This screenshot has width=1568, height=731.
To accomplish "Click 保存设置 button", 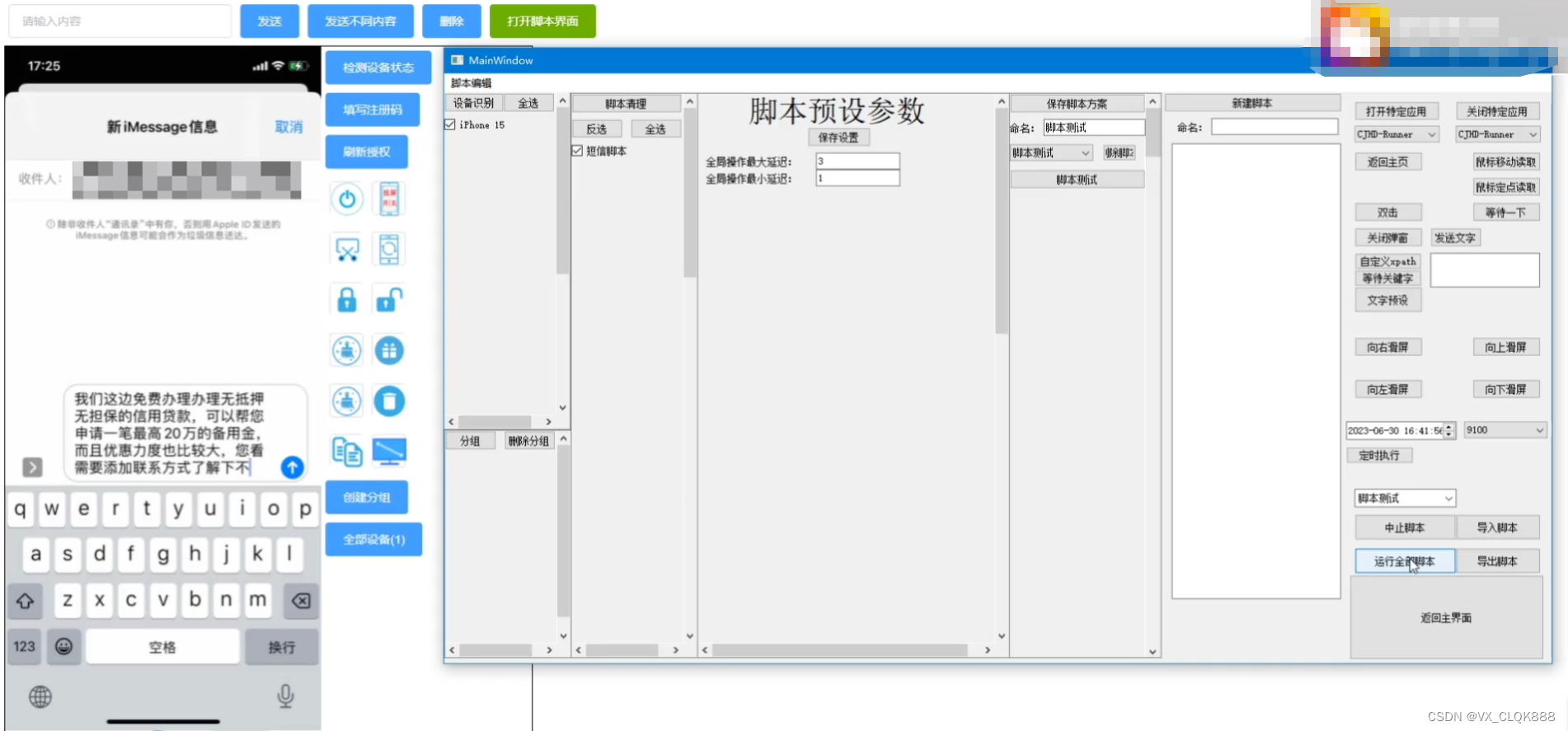I will pyautogui.click(x=838, y=138).
